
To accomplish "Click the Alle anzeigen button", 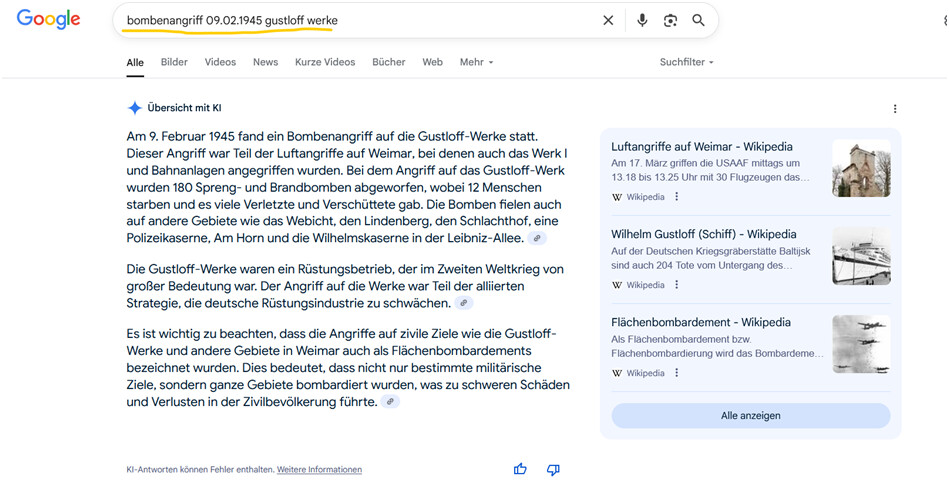I will click(x=750, y=416).
